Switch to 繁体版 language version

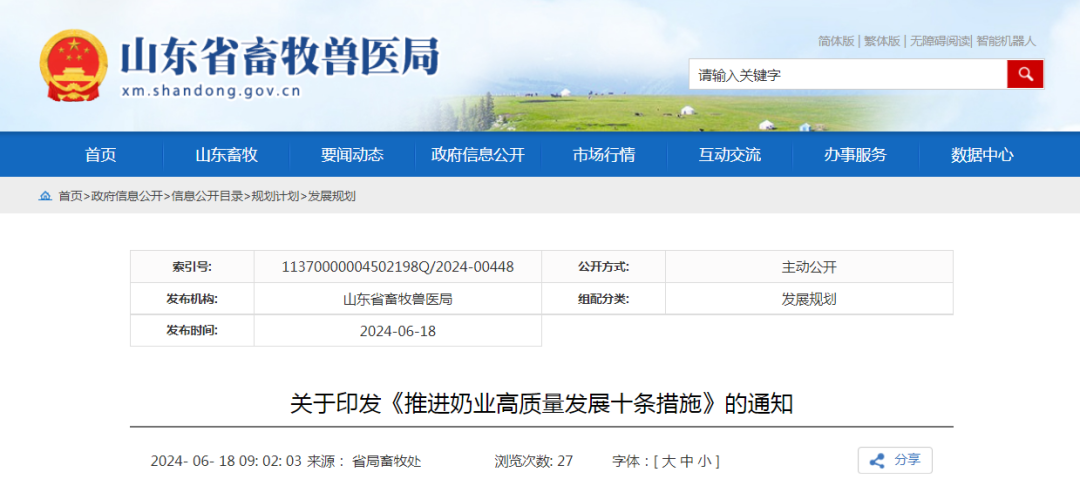(x=882, y=41)
